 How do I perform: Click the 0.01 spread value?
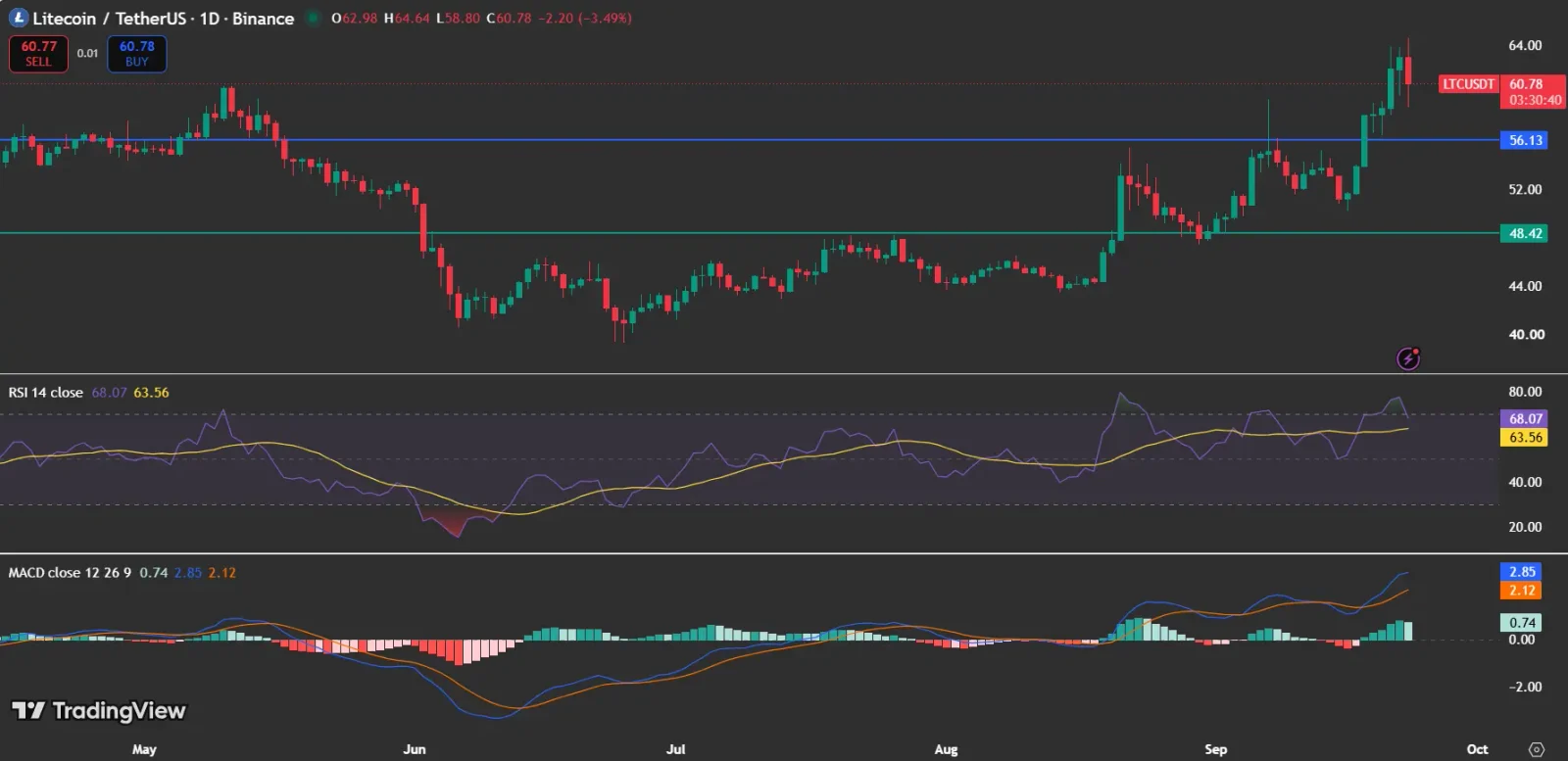coord(88,53)
